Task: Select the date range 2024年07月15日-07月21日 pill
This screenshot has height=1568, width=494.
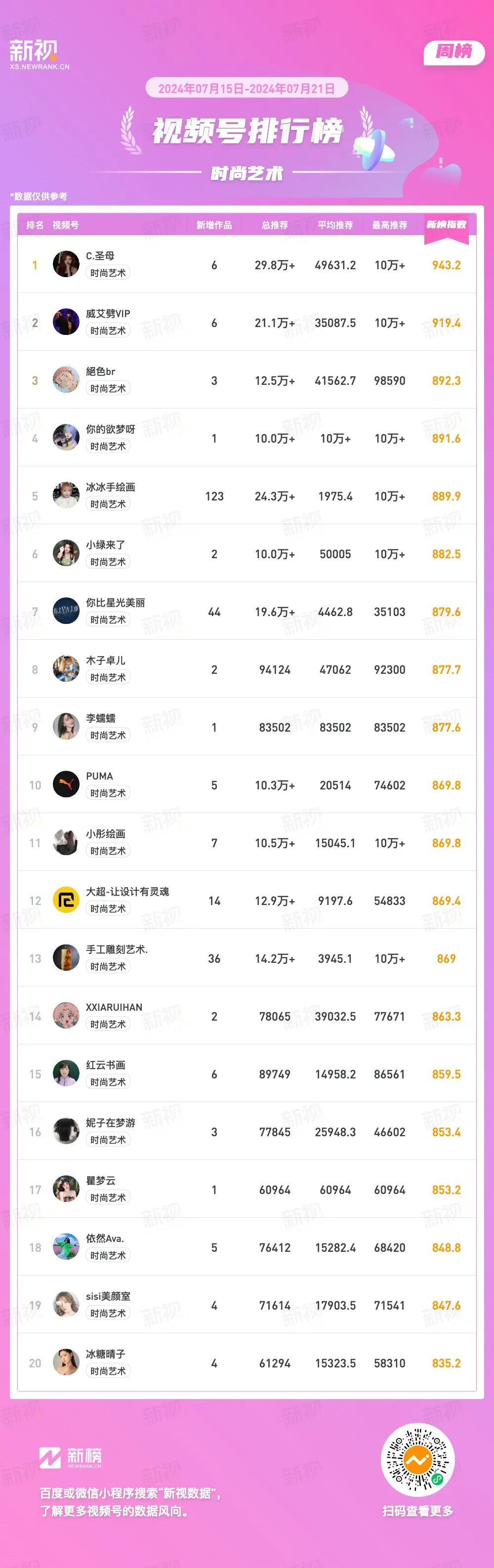Action: pyautogui.click(x=247, y=88)
